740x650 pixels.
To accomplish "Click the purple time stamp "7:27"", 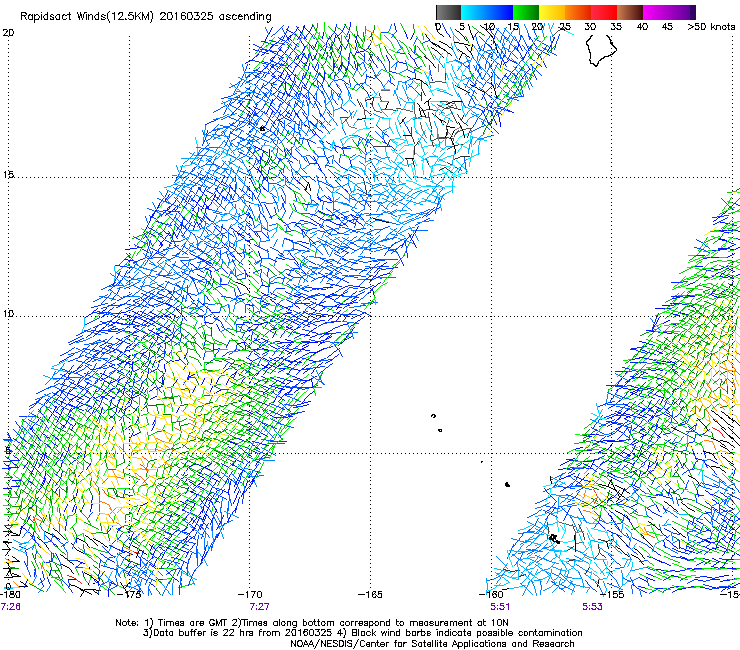I will point(260,607).
